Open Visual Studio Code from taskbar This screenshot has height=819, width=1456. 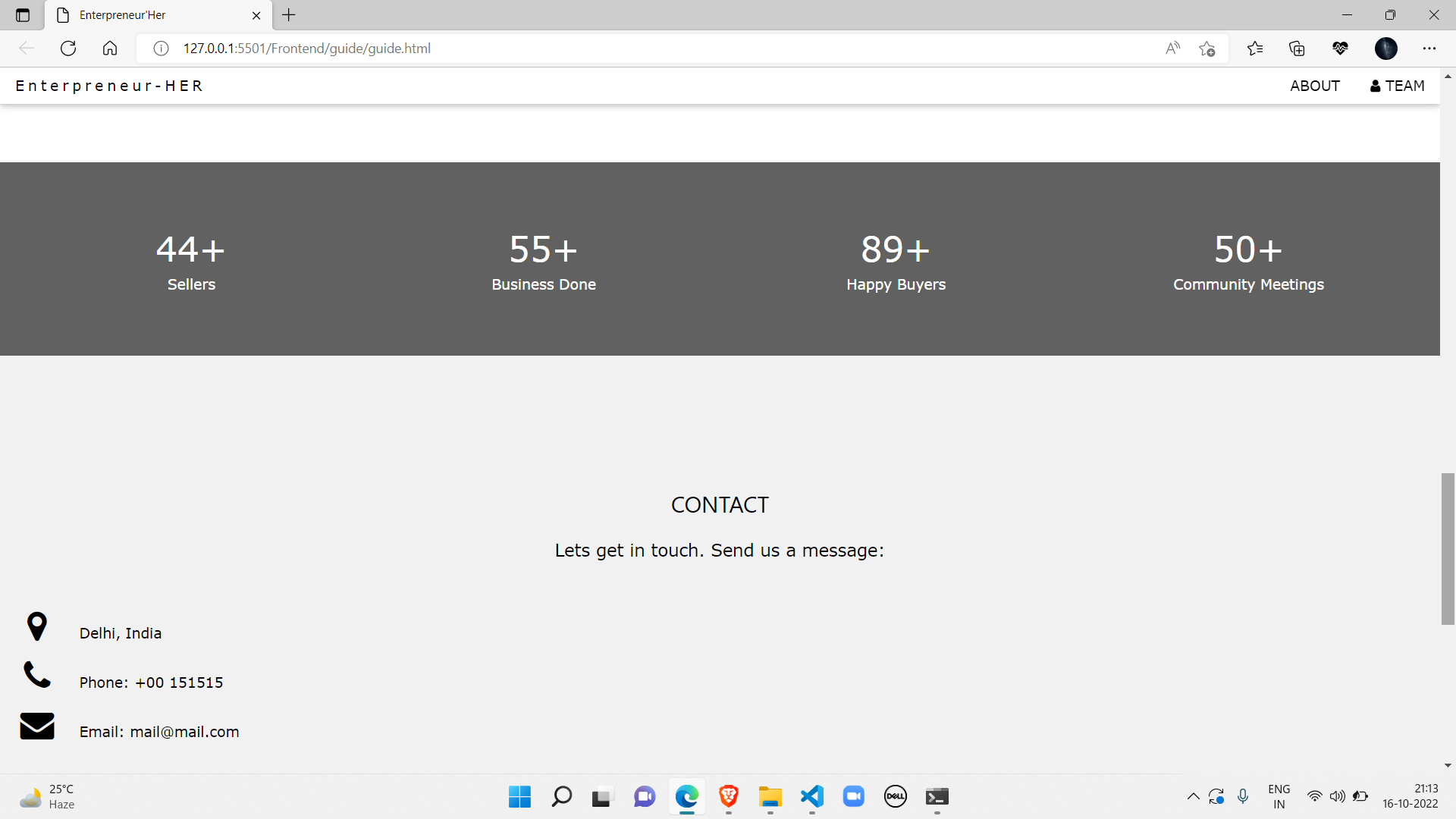click(811, 796)
